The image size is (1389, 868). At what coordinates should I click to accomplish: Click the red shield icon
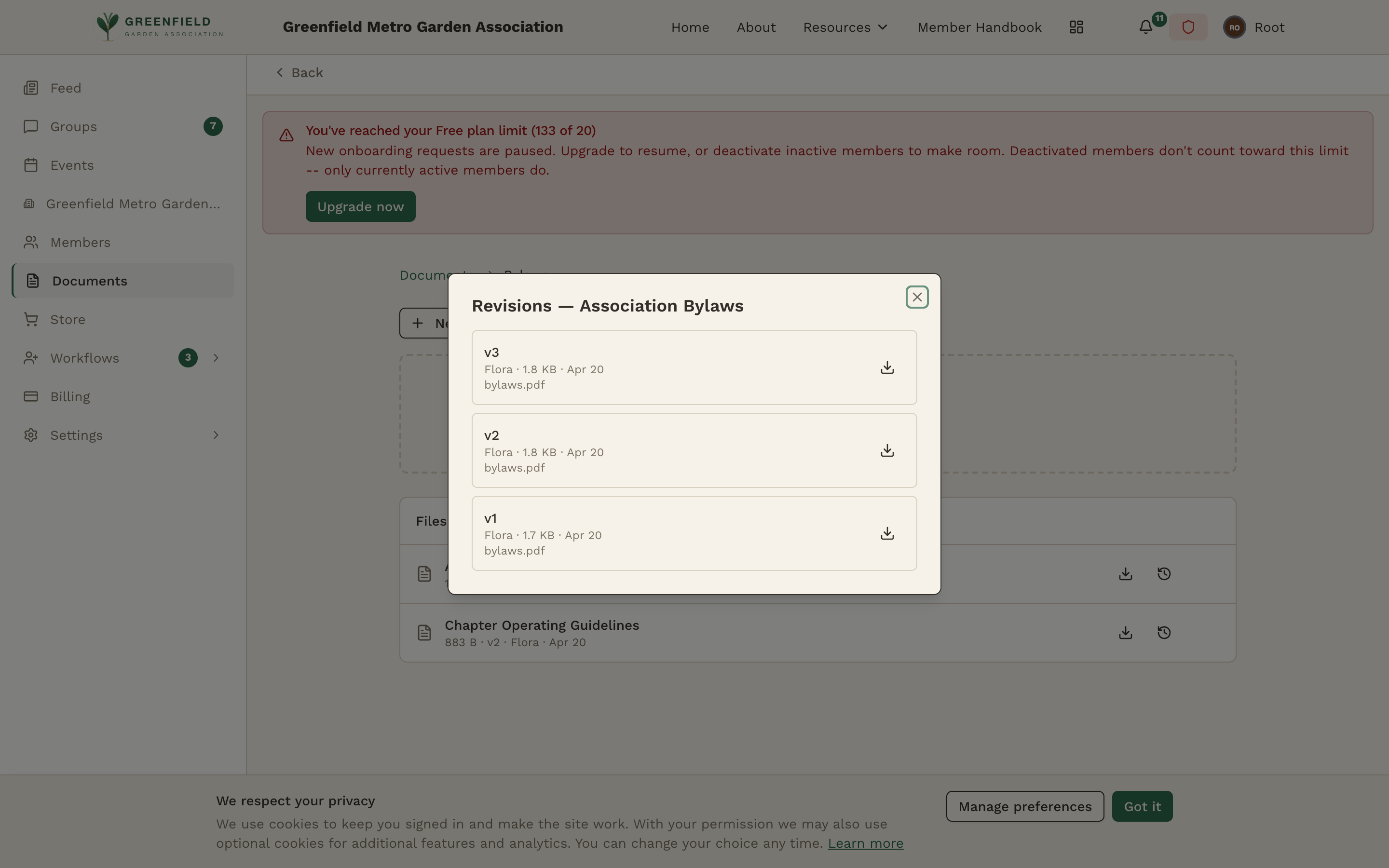pyautogui.click(x=1188, y=27)
